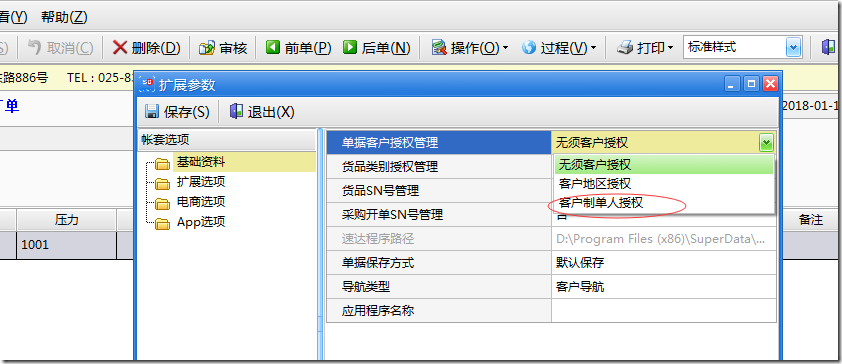Choose 客户地区授权 in the dropdown list
This screenshot has width=842, height=364.
(664, 184)
